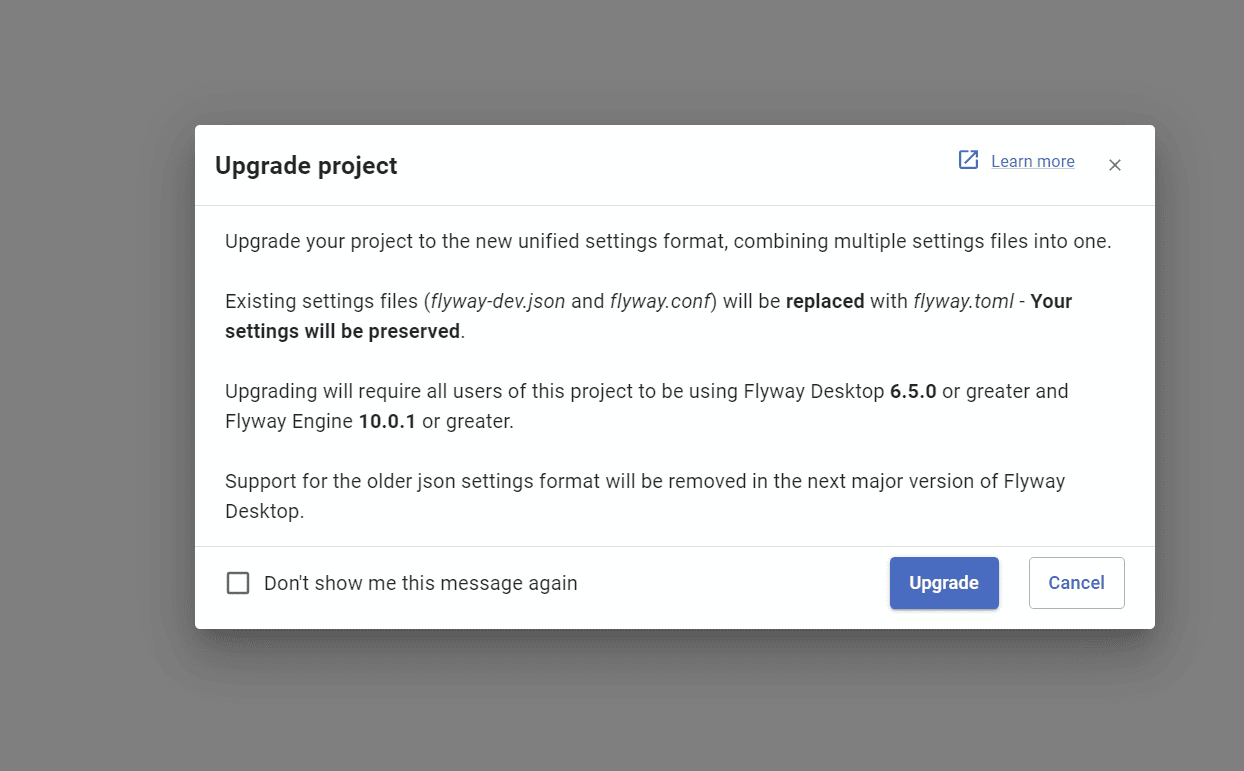Screen dimensions: 1244x771
Task: Click the "Don't show me this message again" label
Action: 420,583
